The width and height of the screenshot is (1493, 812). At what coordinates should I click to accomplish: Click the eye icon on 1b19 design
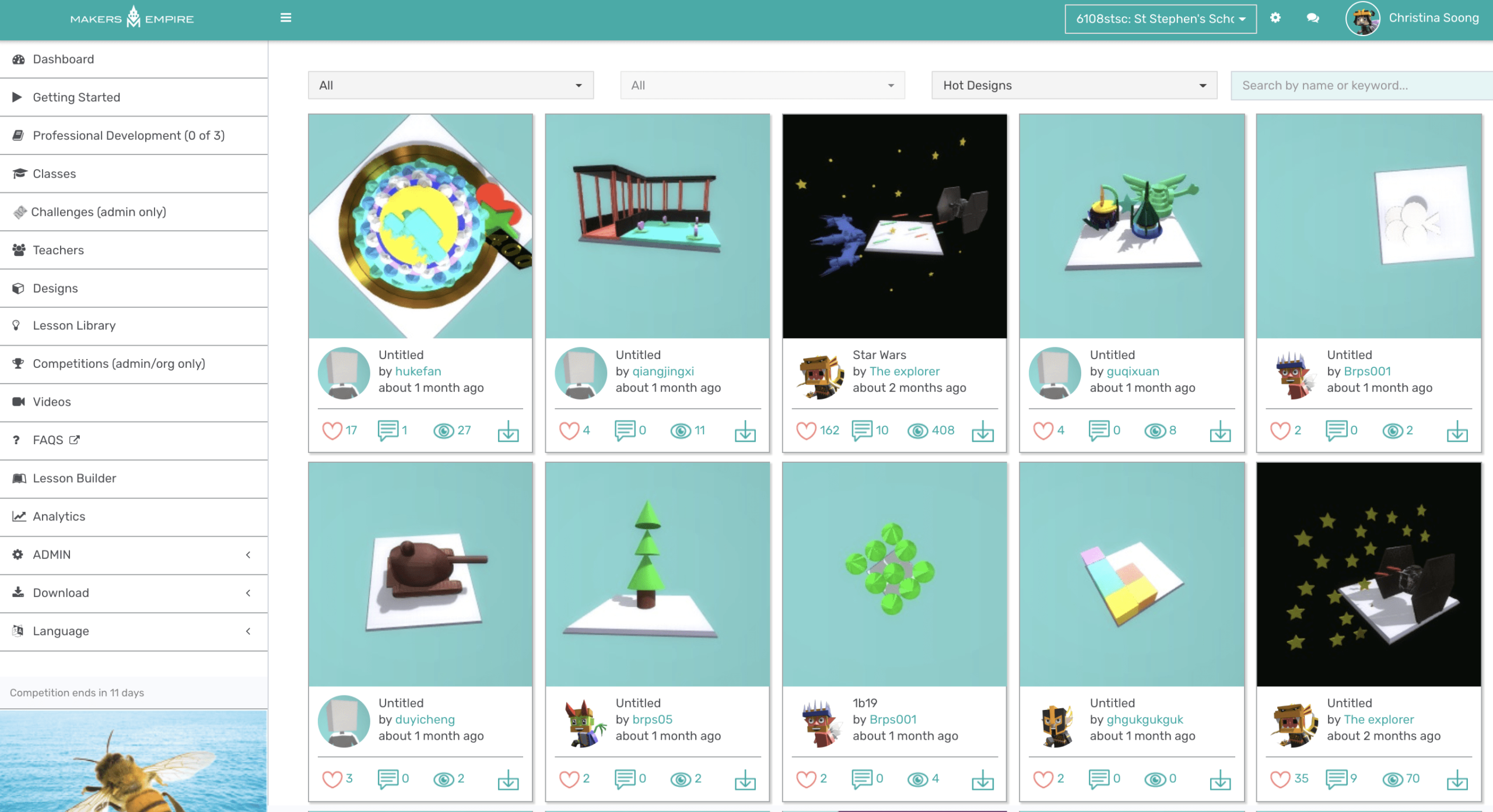click(x=917, y=779)
